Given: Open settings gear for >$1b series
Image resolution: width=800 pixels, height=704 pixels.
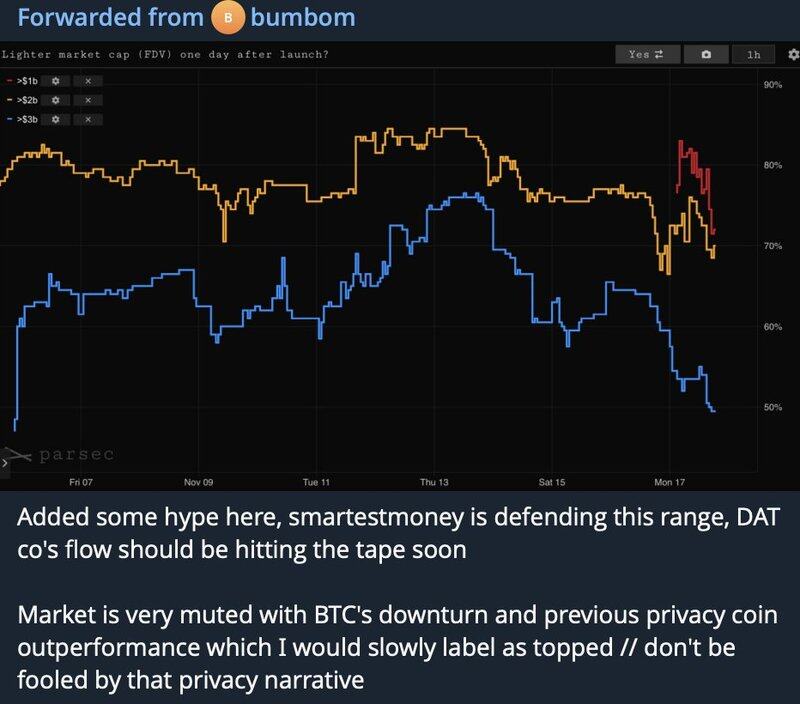Looking at the screenshot, I should [x=56, y=80].
